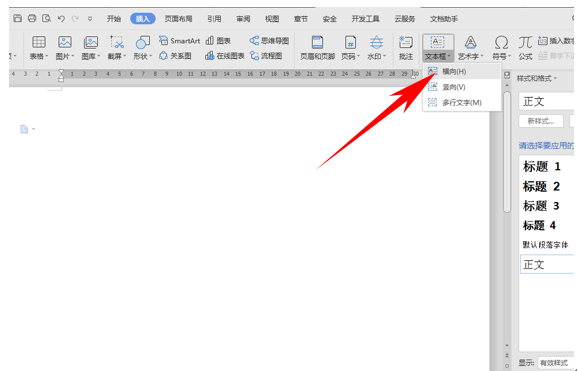Insert a 批注 comment
This screenshot has height=371, width=578.
[x=405, y=48]
